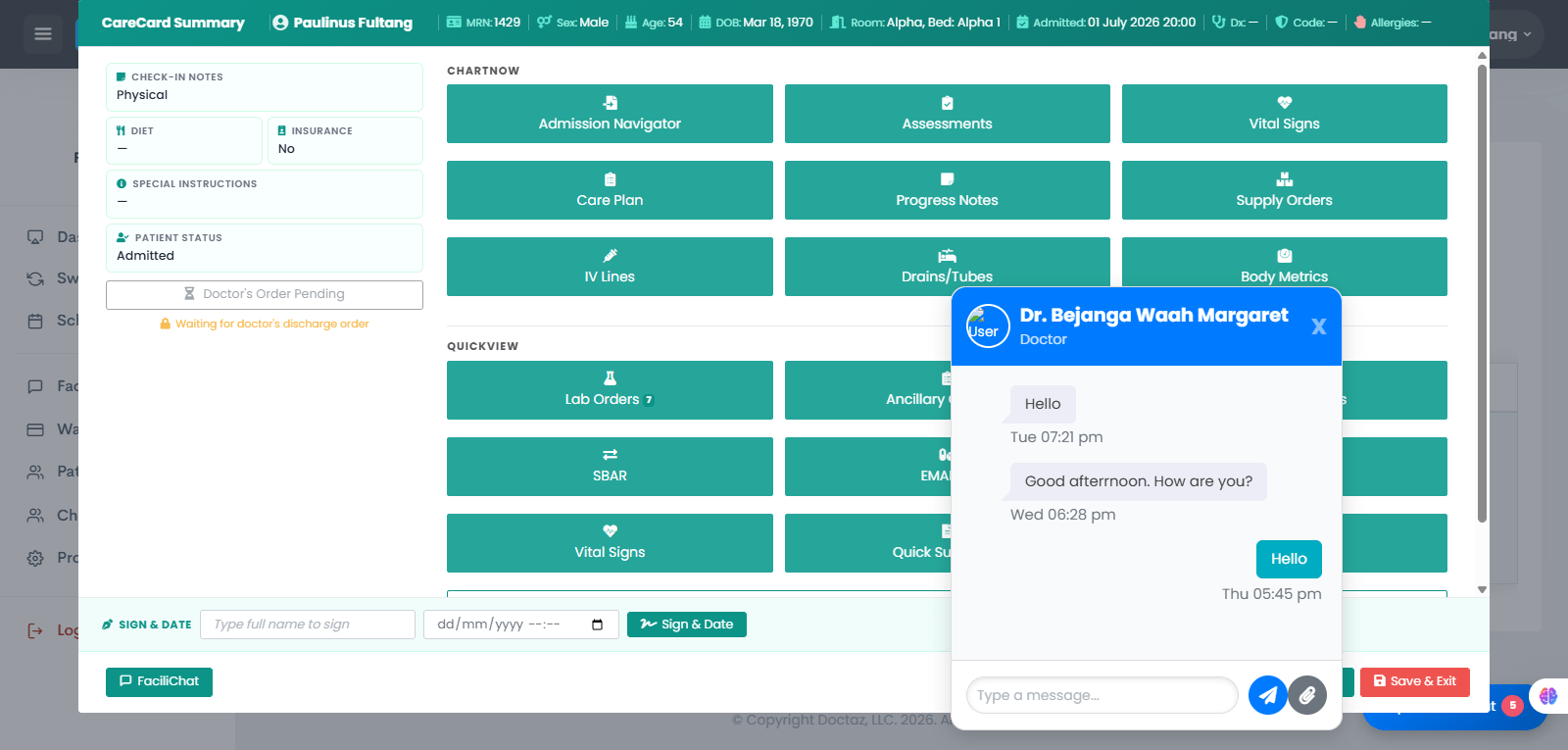The height and width of the screenshot is (750, 1568).
Task: Open Supply Orders
Action: (x=1284, y=190)
